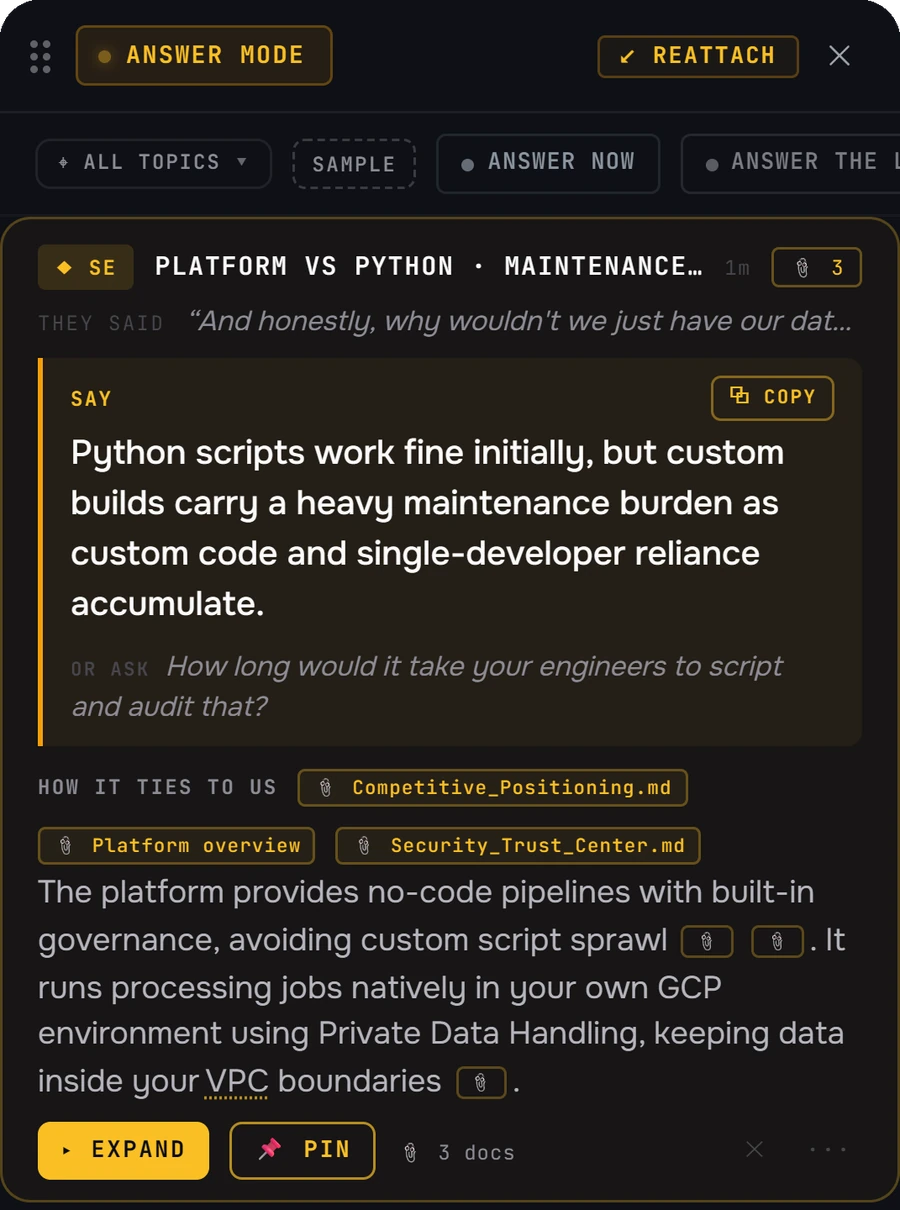900x1210 pixels.
Task: Click the They Said quote text
Action: [x=518, y=321]
